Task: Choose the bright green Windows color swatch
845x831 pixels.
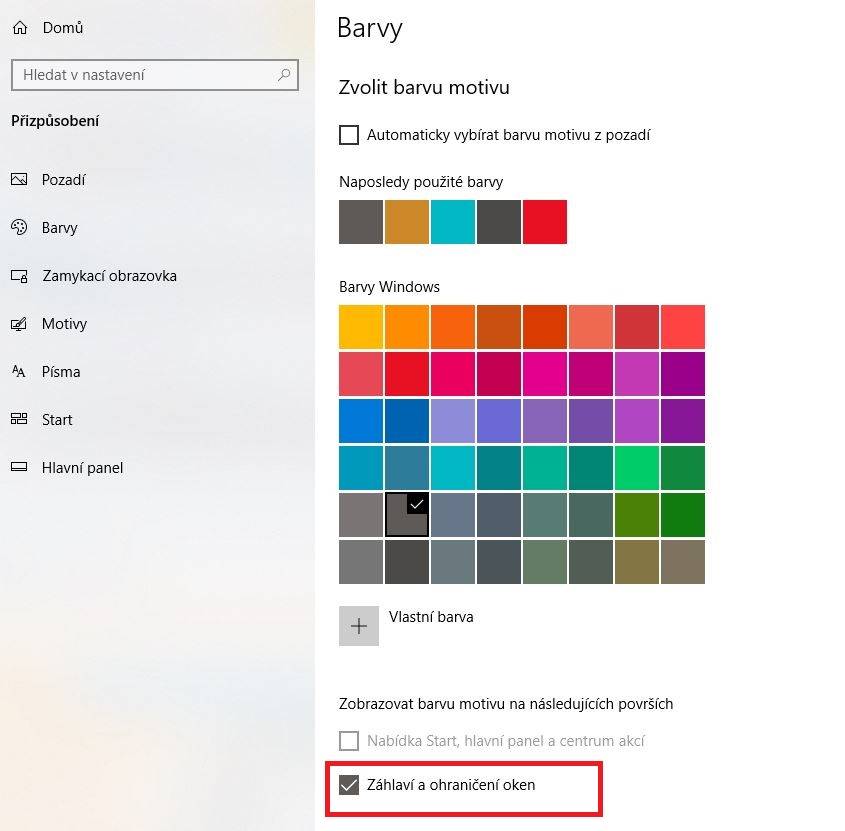Action: click(637, 468)
